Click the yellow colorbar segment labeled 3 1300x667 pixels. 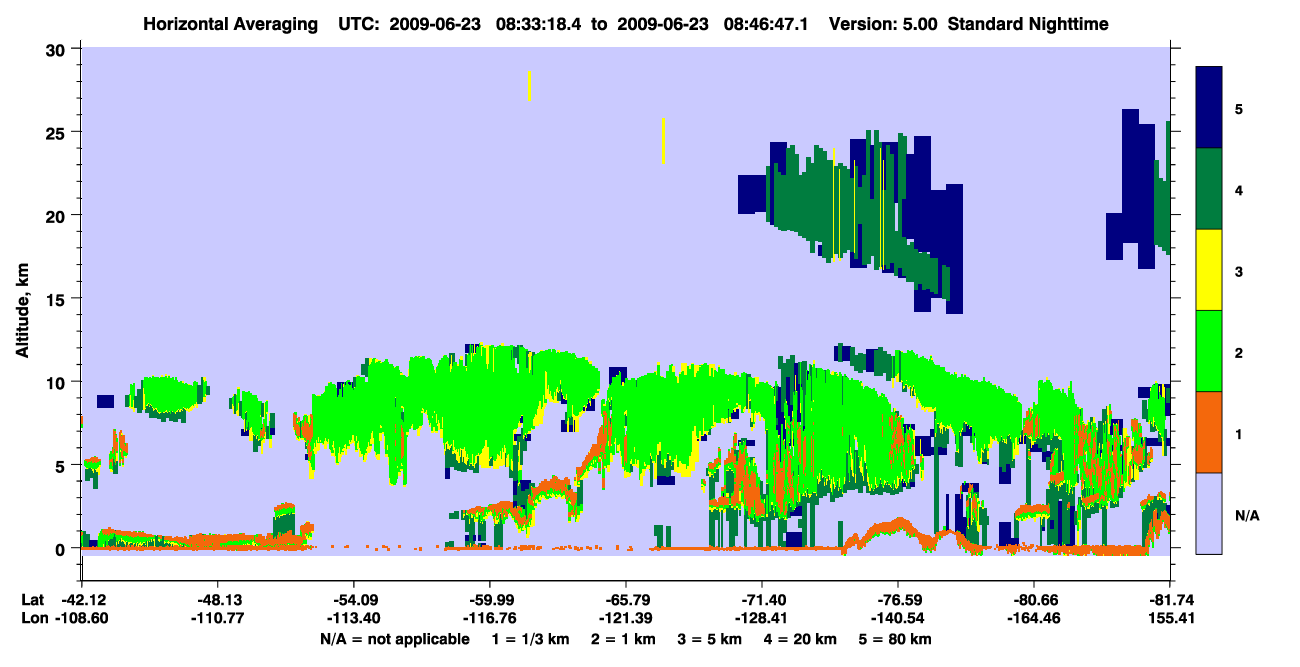[1209, 270]
